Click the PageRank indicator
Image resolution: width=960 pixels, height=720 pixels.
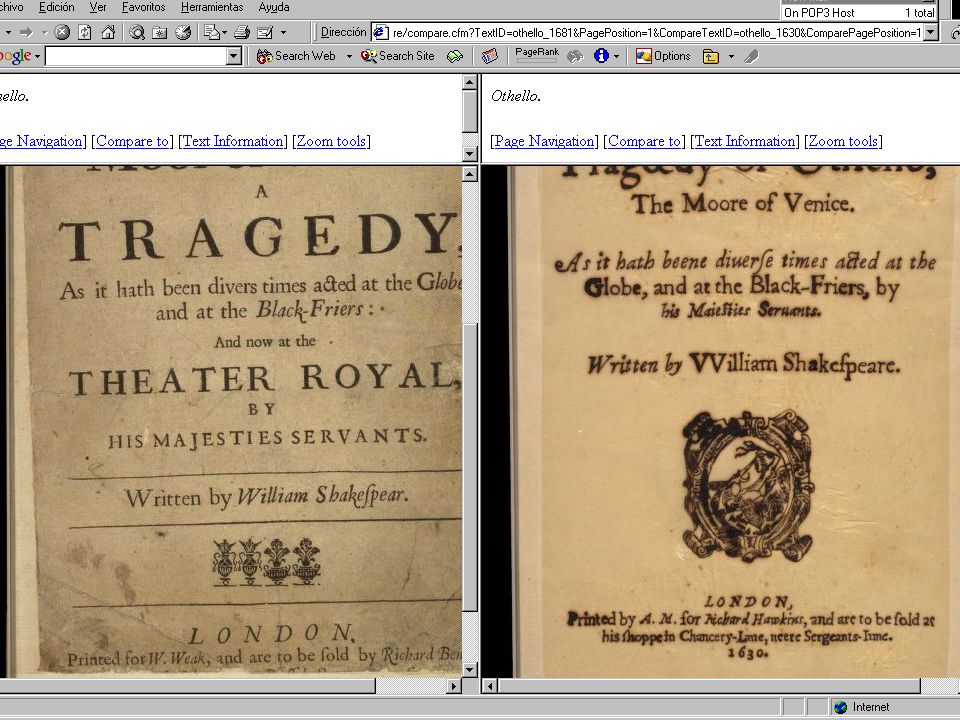point(537,55)
